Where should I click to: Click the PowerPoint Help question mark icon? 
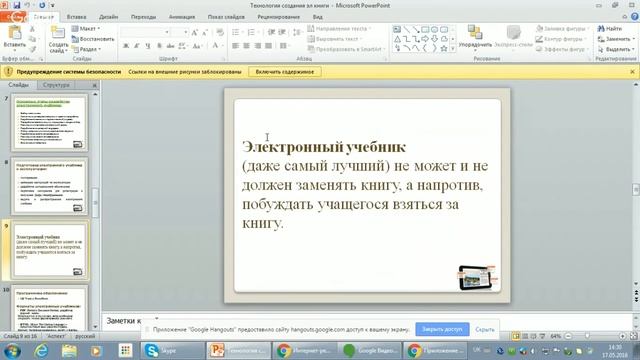tap(635, 16)
